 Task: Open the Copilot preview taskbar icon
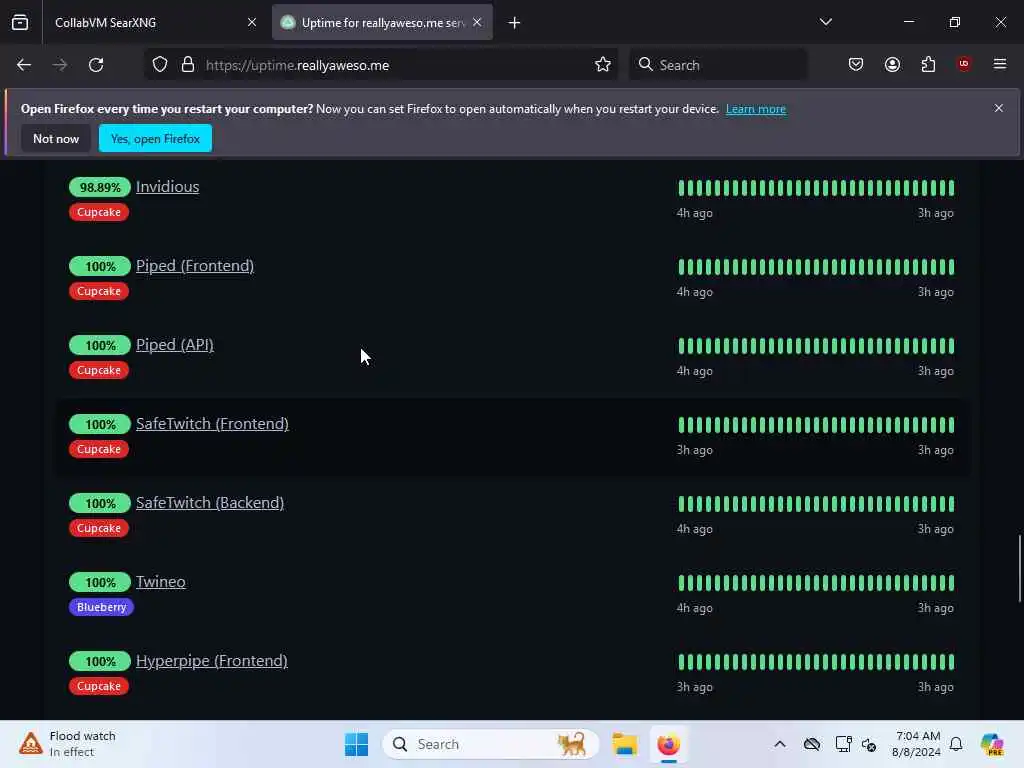(x=992, y=744)
